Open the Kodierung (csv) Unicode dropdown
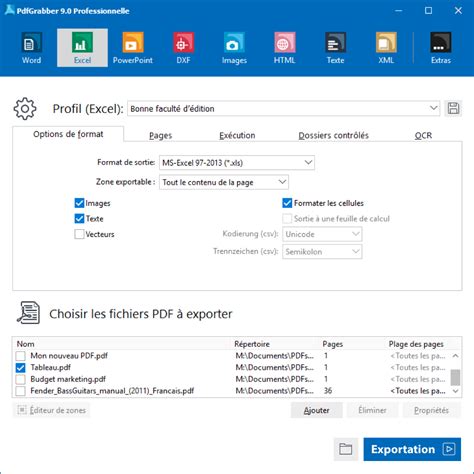 click(x=322, y=234)
